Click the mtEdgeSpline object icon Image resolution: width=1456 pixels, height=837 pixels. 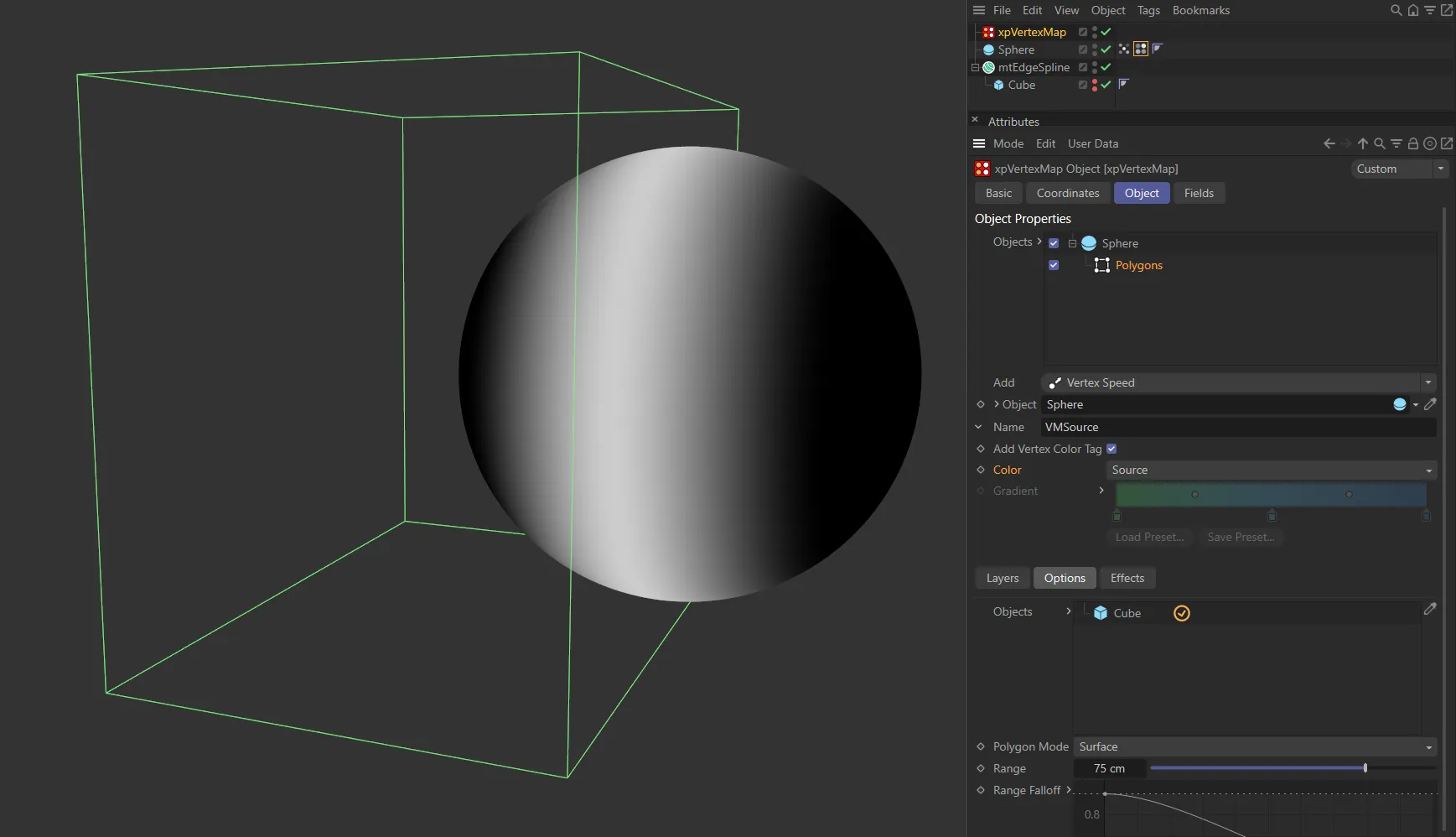990,67
